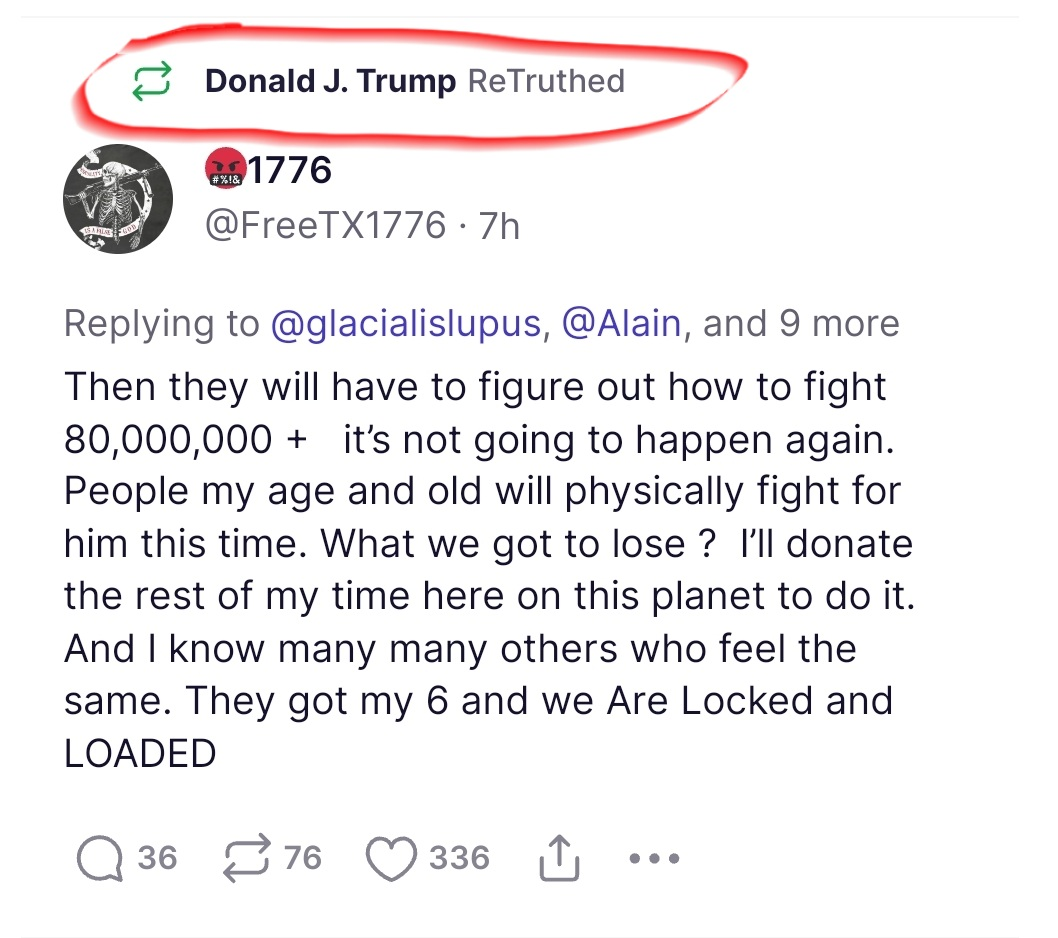The width and height of the screenshot is (1058, 938).
Task: Click the @FreeTX1776 handle
Action: pyautogui.click(x=325, y=225)
